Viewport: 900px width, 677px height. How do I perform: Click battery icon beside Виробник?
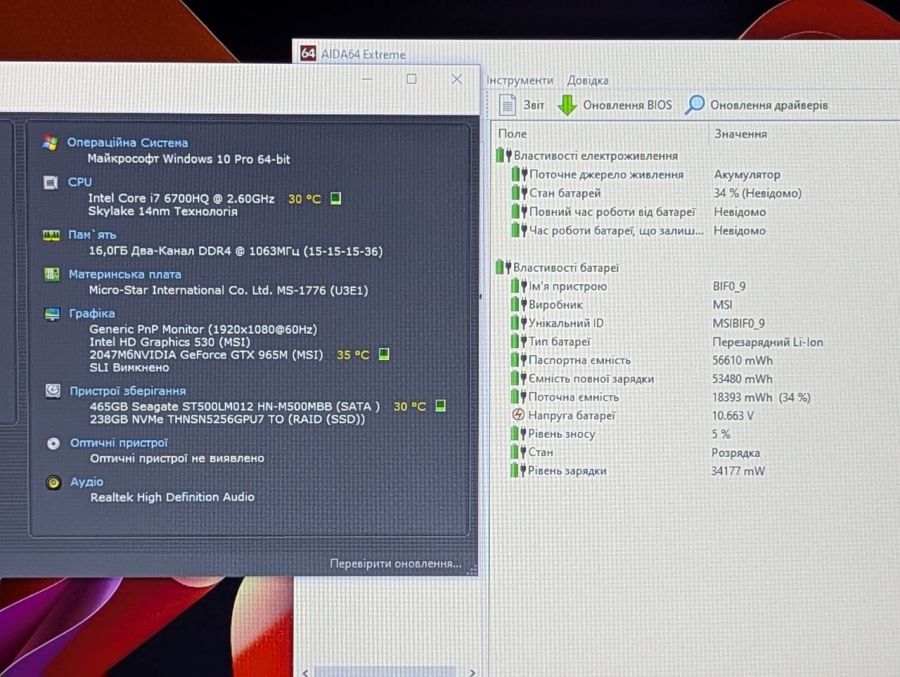coord(518,304)
